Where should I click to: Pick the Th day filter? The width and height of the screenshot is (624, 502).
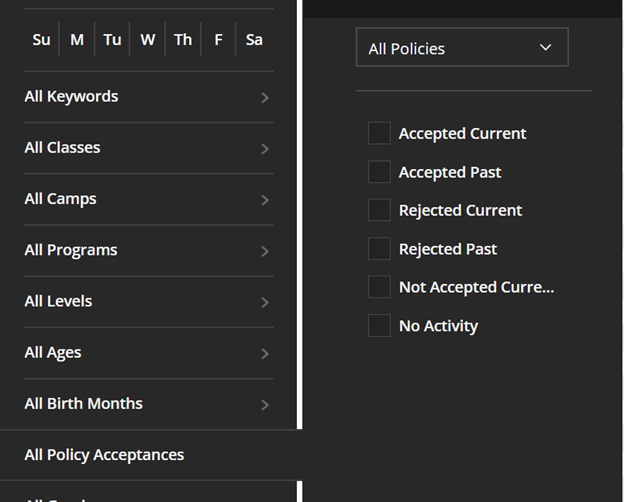point(183,39)
